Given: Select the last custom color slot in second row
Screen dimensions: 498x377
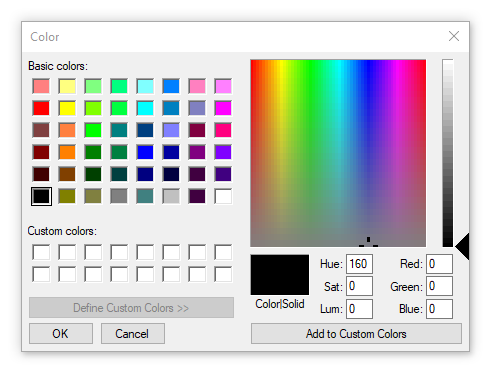Looking at the screenshot, I should click(223, 274).
